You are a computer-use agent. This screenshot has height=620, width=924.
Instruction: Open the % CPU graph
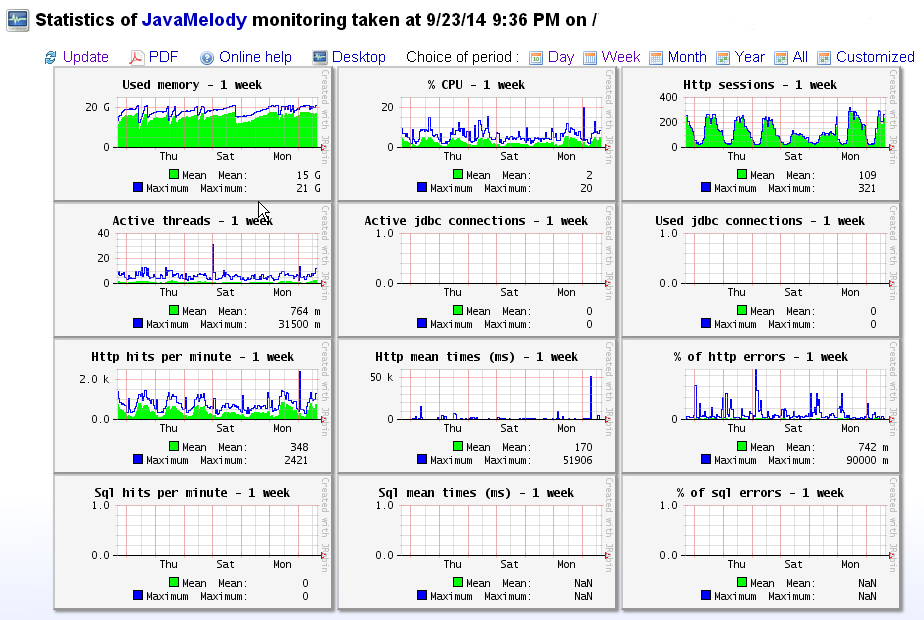pos(476,123)
